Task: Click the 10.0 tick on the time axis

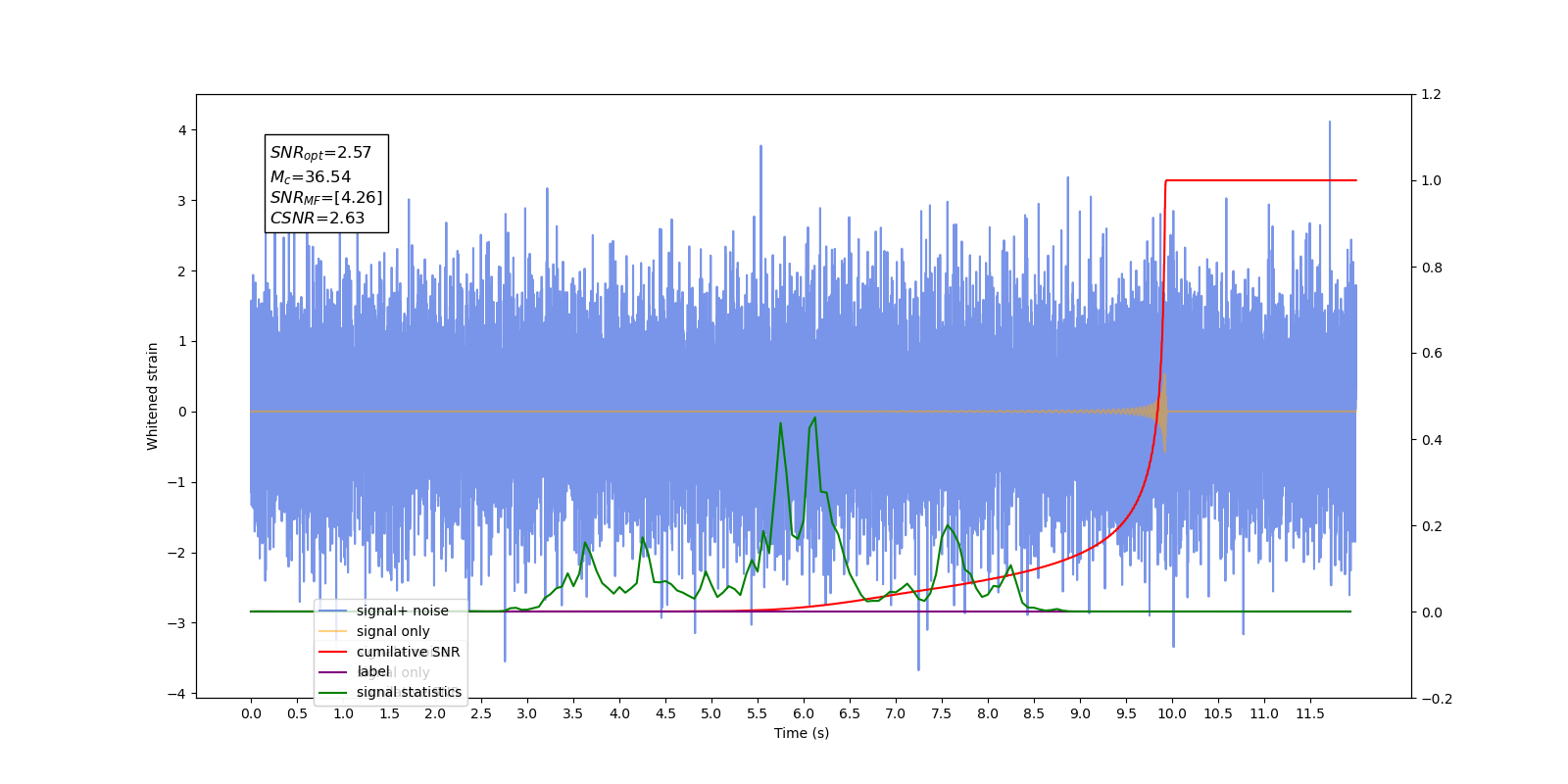Action: point(1172,713)
